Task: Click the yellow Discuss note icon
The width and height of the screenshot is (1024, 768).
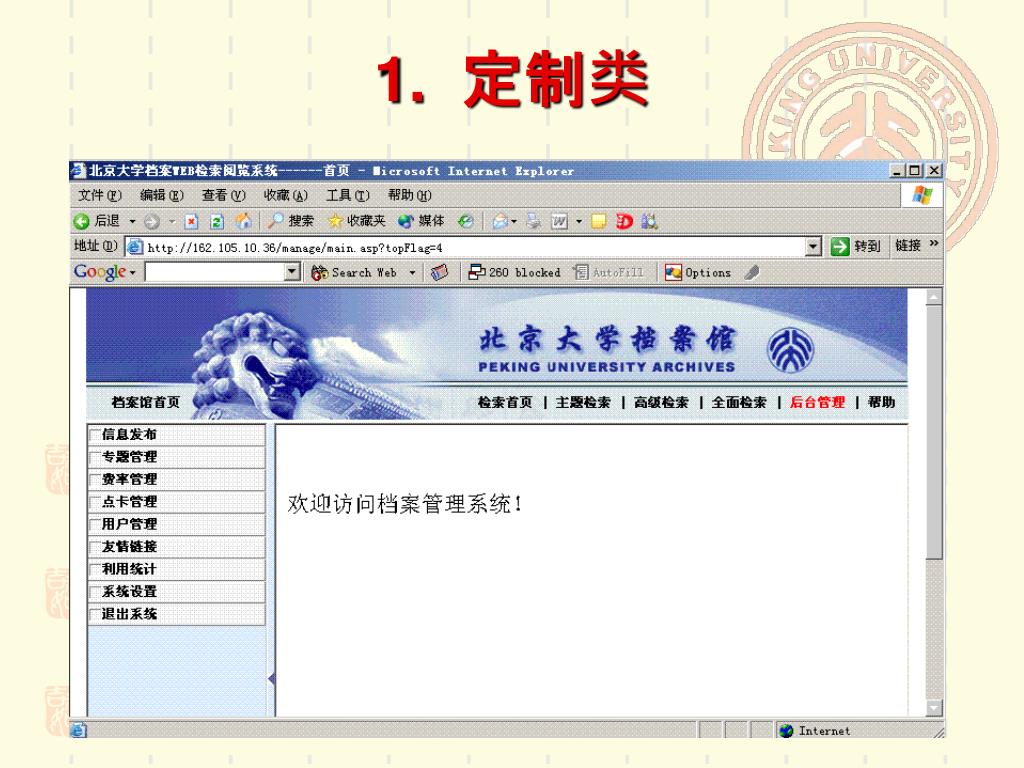Action: point(598,221)
